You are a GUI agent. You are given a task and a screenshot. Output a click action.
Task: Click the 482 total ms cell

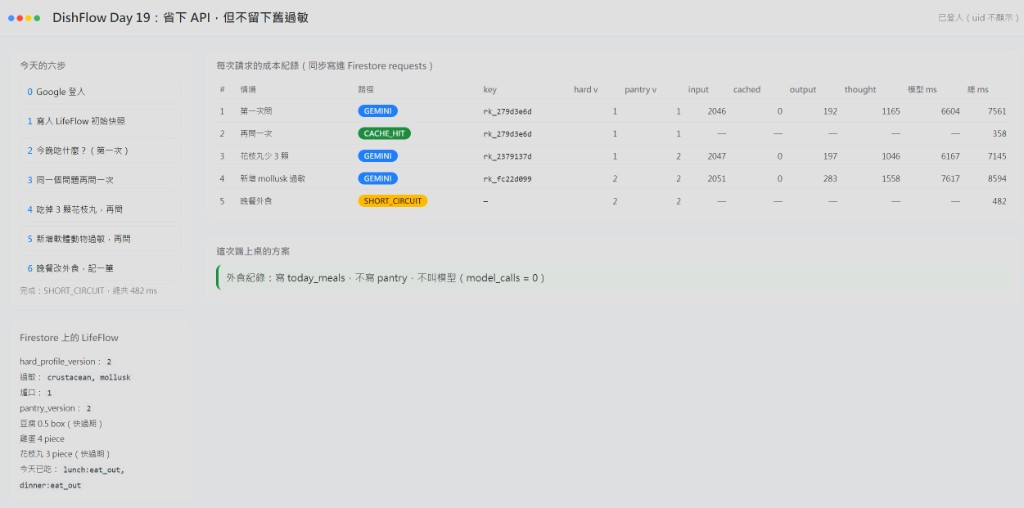pos(999,201)
